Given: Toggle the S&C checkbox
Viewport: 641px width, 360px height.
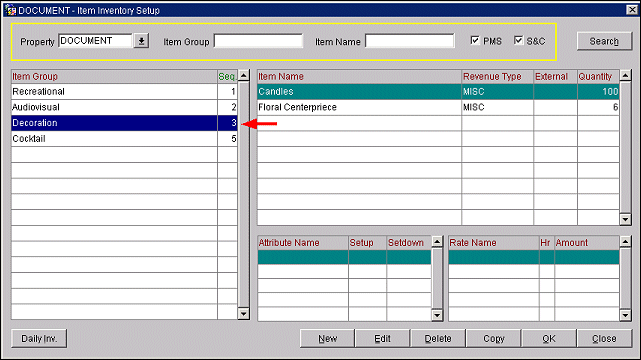Looking at the screenshot, I should (518, 40).
